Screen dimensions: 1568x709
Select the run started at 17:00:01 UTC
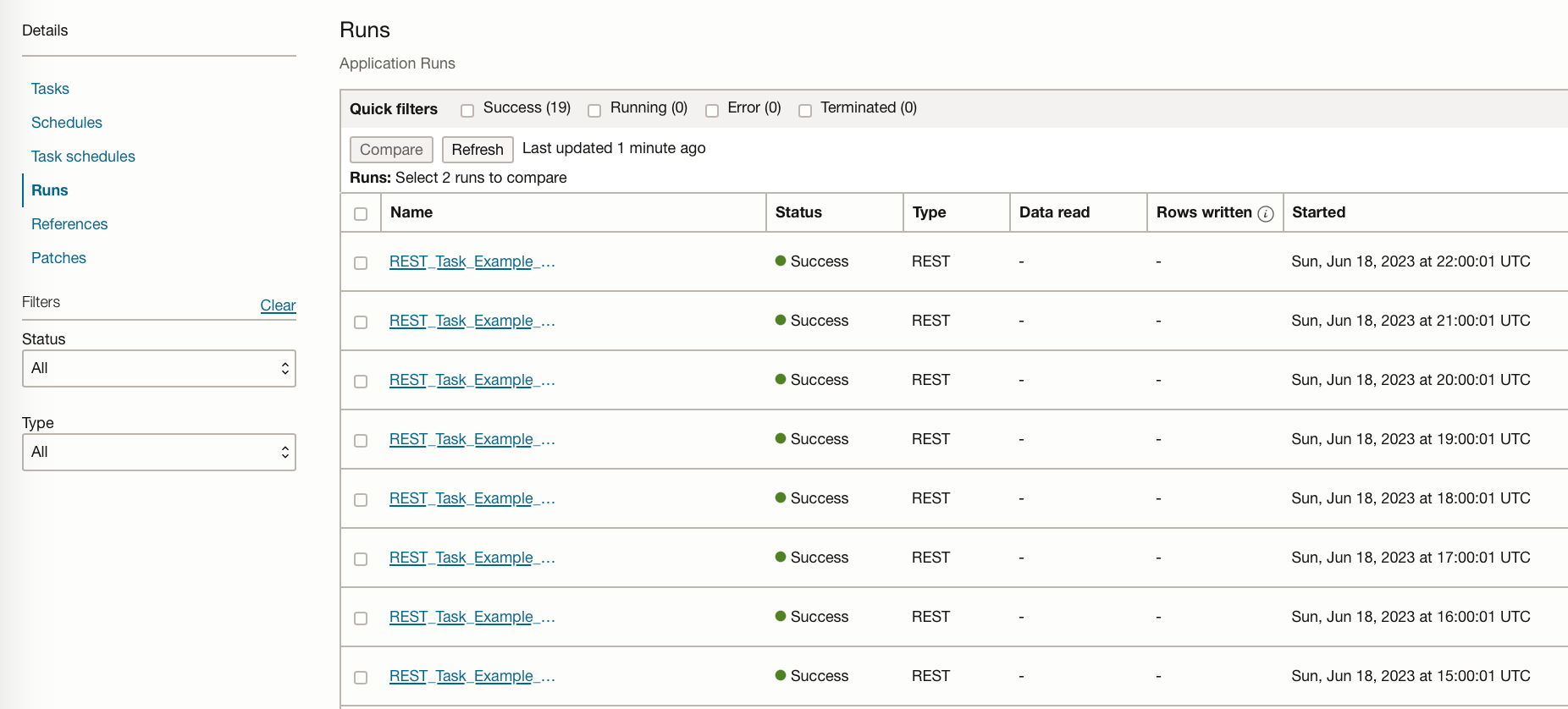click(361, 559)
